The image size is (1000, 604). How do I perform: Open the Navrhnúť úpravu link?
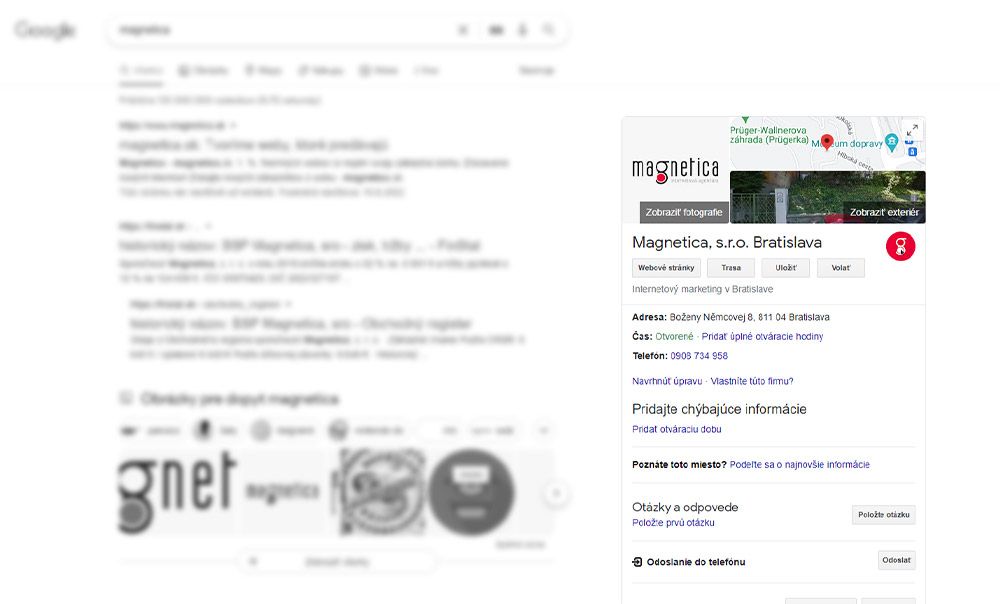coord(668,381)
